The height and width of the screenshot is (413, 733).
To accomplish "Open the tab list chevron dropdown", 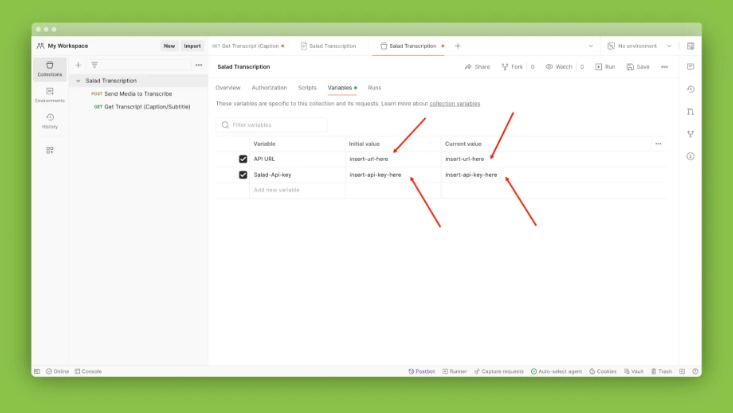I will tap(590, 46).
